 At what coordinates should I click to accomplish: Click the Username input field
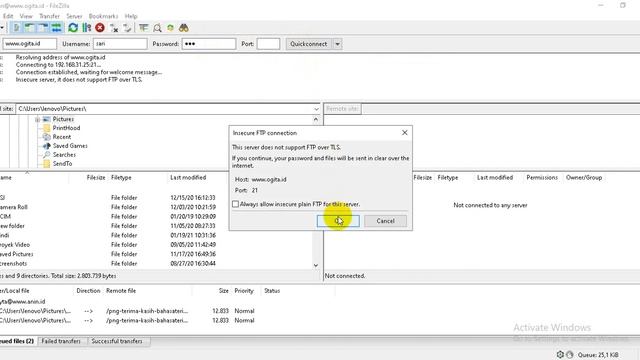(x=120, y=44)
